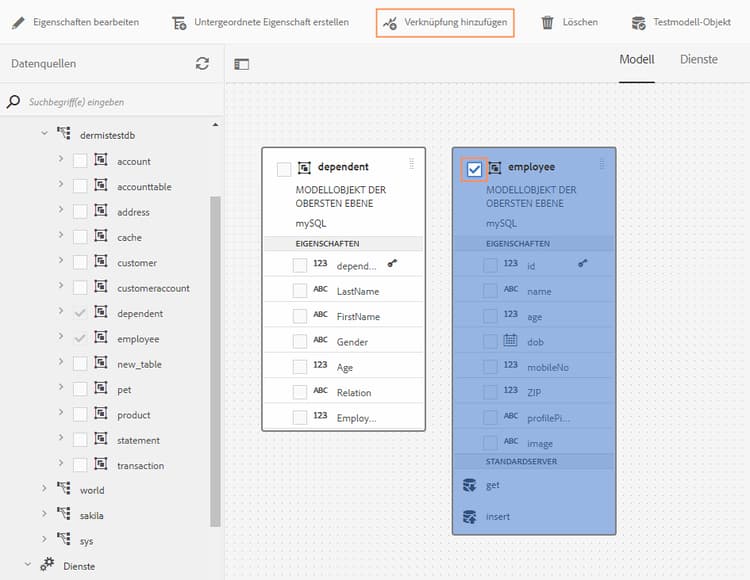Viewport: 750px width, 580px height.
Task: Click the customer table icon
Action: (101, 261)
